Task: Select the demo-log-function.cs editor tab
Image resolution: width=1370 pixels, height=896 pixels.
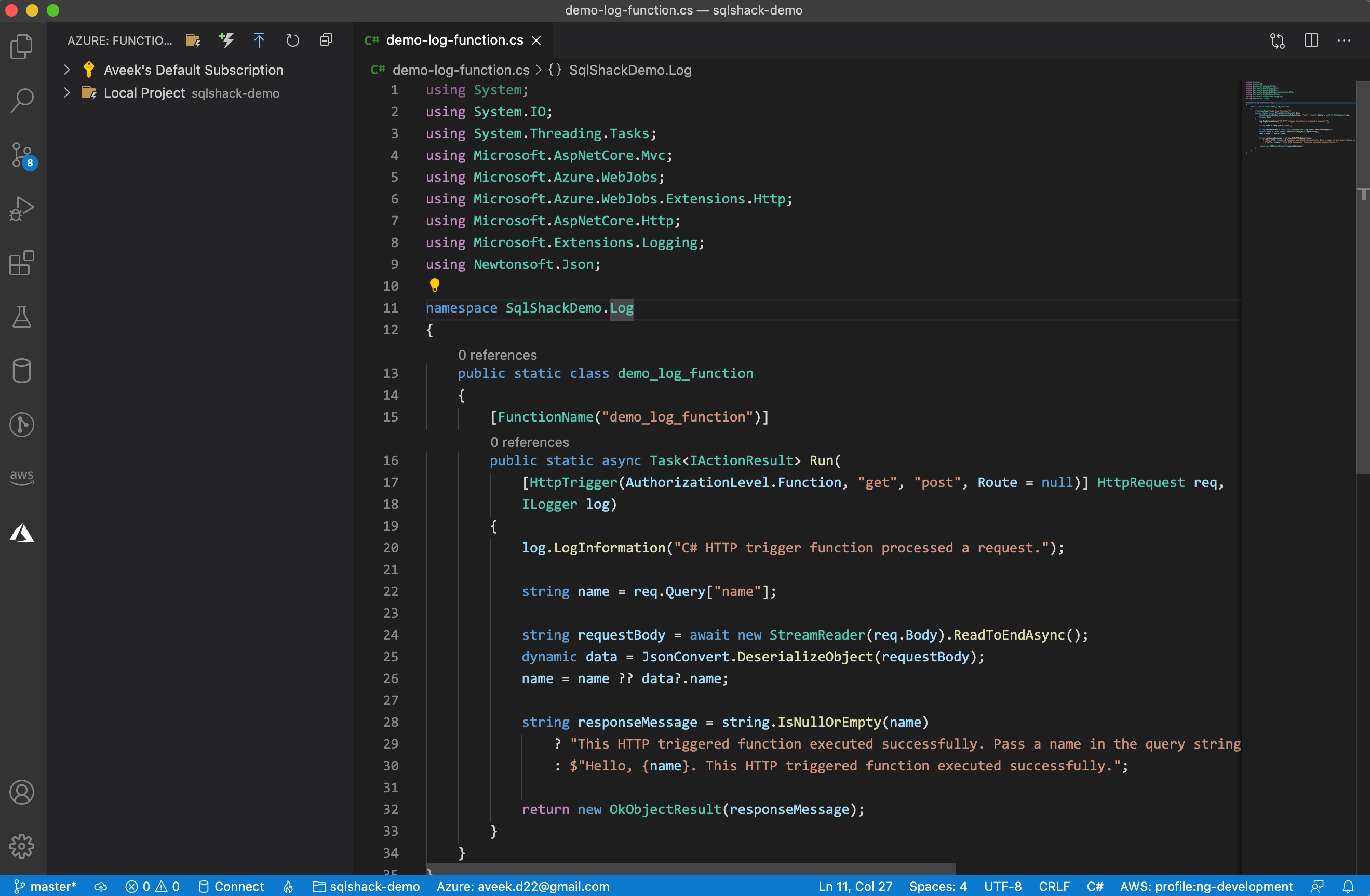Action: pyautogui.click(x=454, y=40)
